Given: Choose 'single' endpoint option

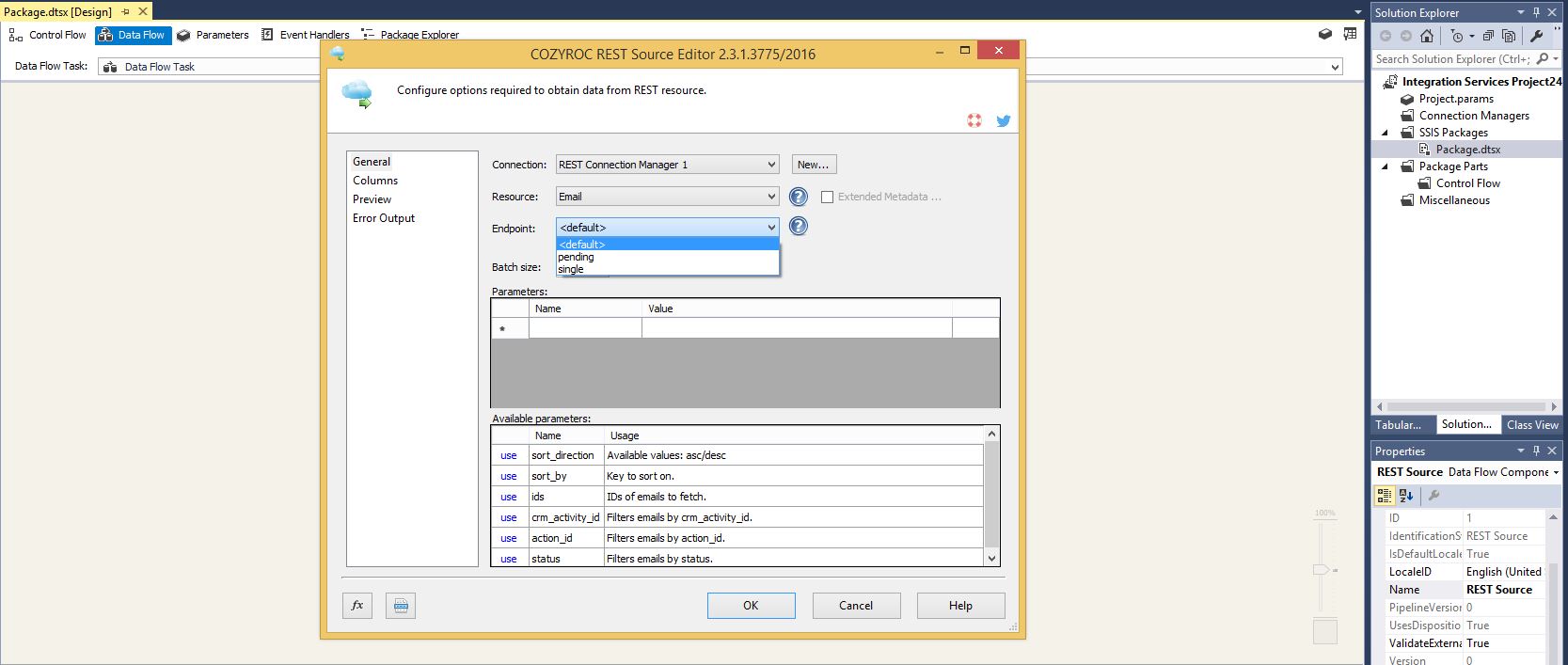Looking at the screenshot, I should [x=571, y=269].
